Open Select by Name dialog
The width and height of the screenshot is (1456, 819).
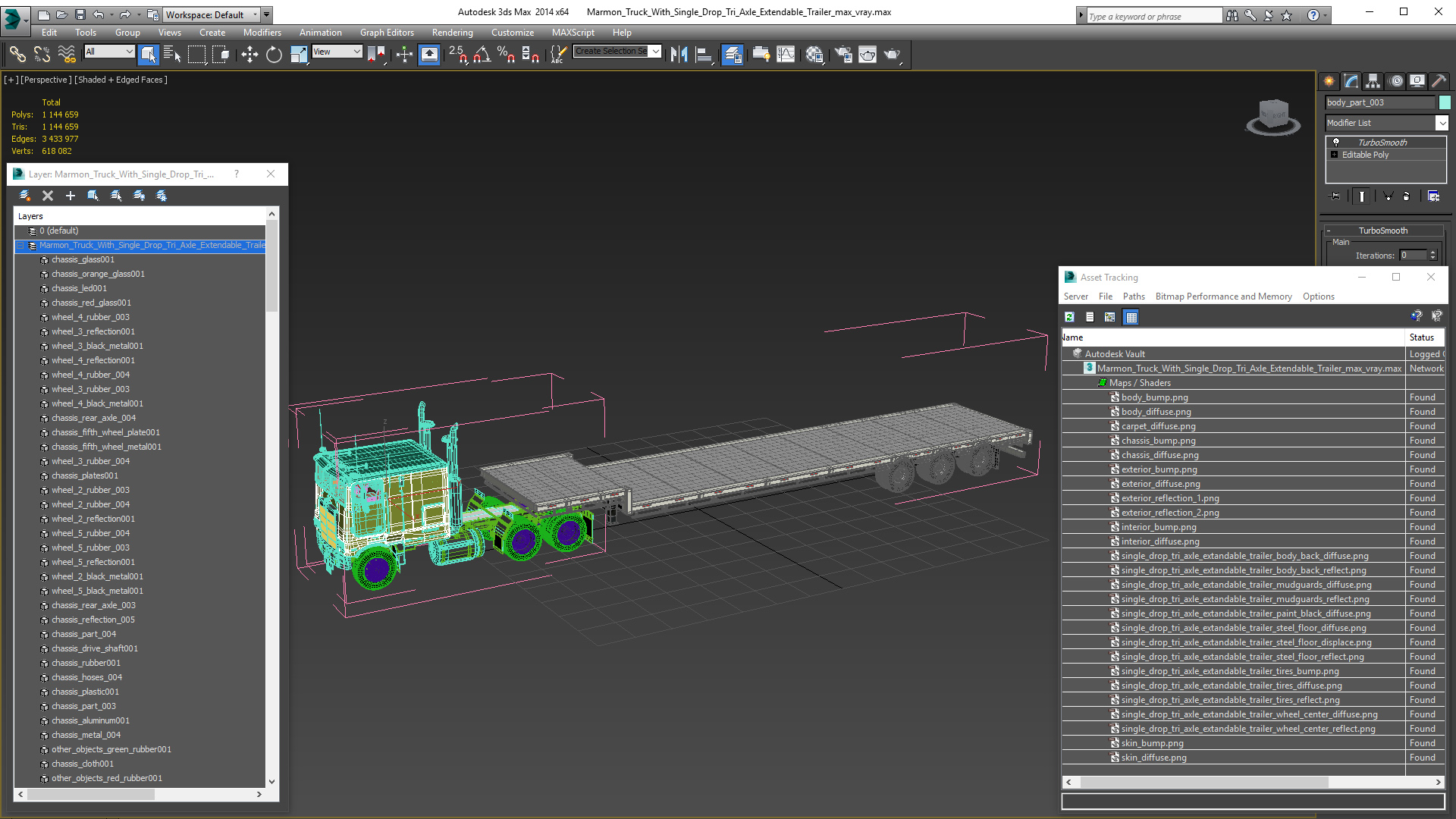(172, 54)
